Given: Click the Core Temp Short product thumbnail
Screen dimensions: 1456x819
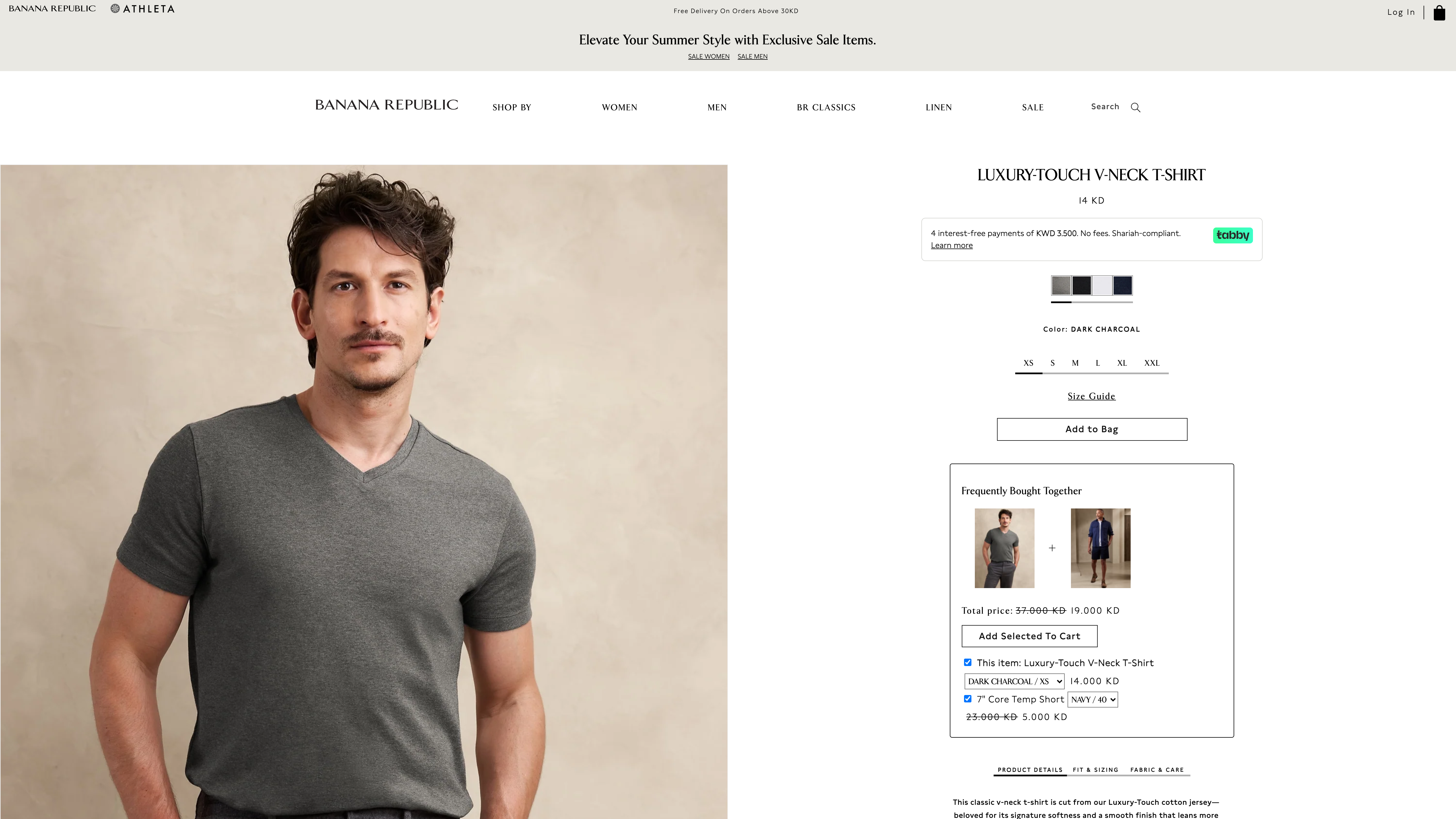Looking at the screenshot, I should 1100,548.
